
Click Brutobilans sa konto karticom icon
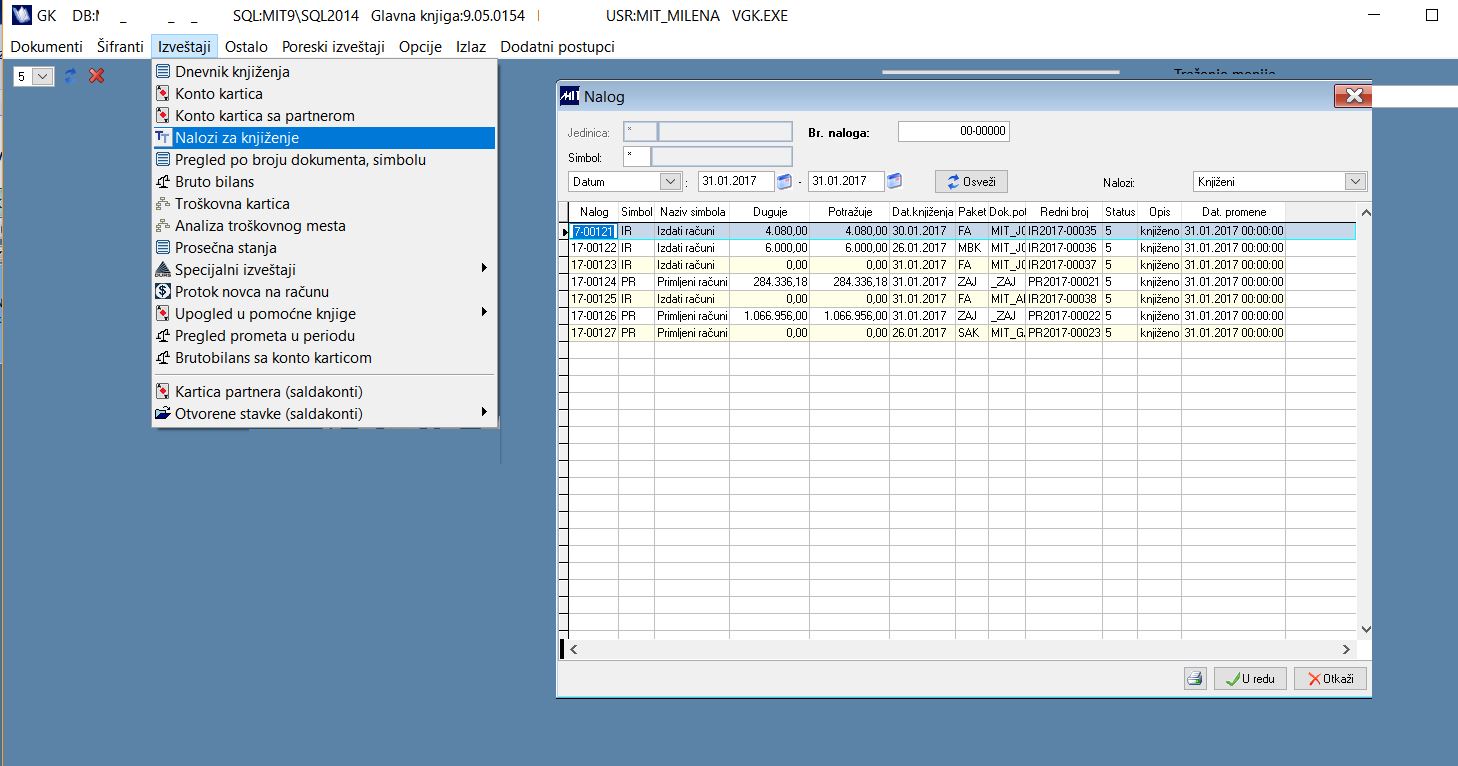164,358
